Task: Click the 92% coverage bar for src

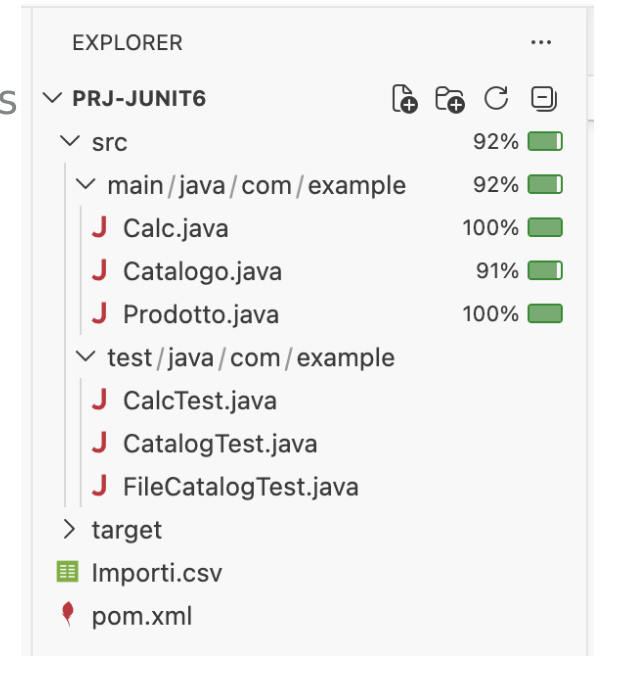Action: 544,142
